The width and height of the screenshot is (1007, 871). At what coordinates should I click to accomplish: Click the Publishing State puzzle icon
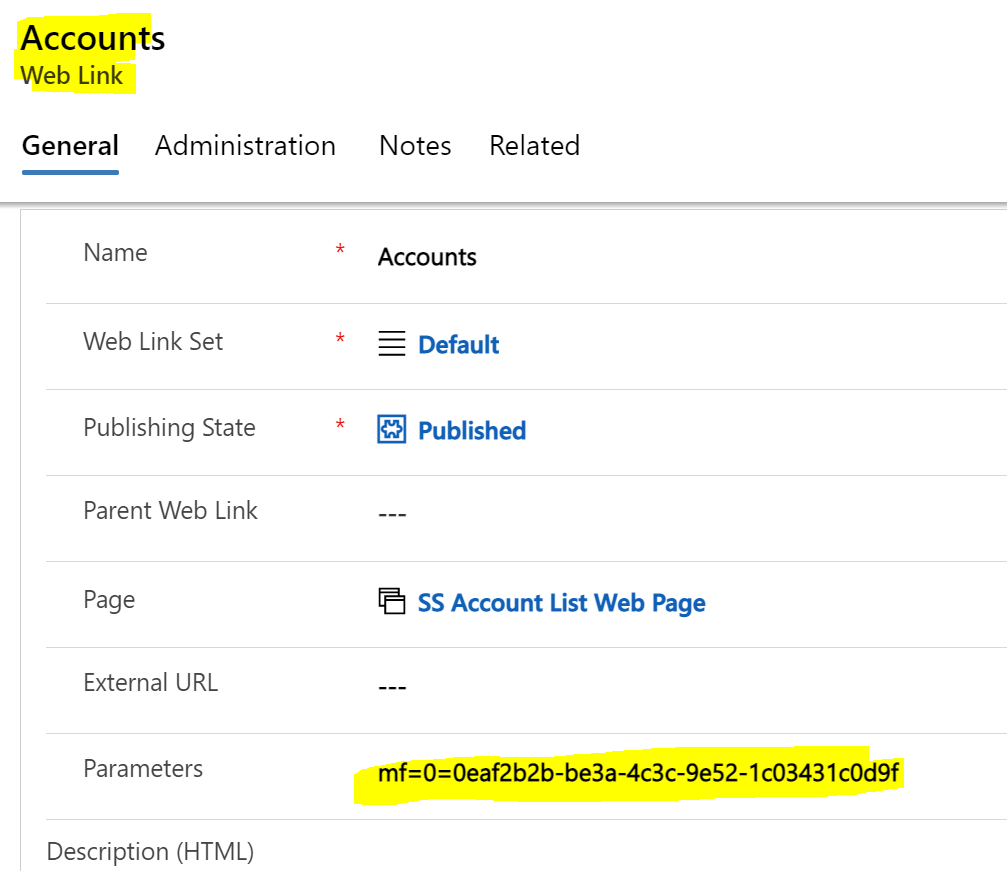click(x=392, y=430)
